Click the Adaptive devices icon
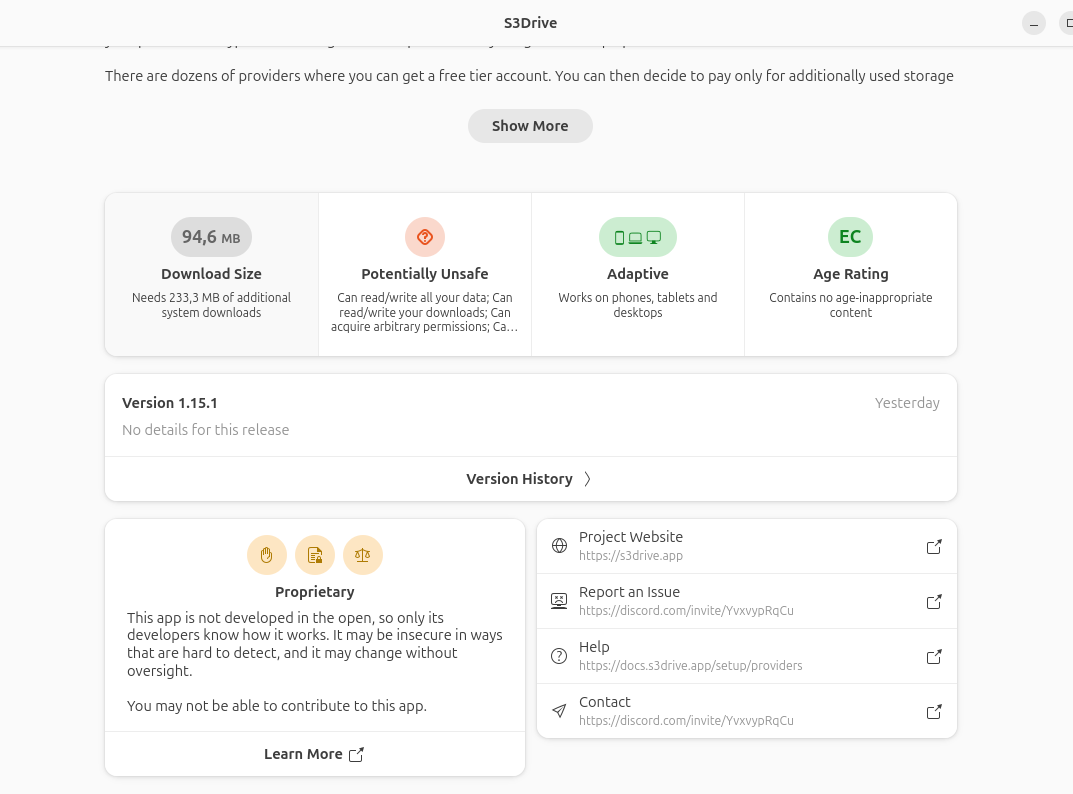Image resolution: width=1073 pixels, height=794 pixels. pyautogui.click(x=638, y=237)
